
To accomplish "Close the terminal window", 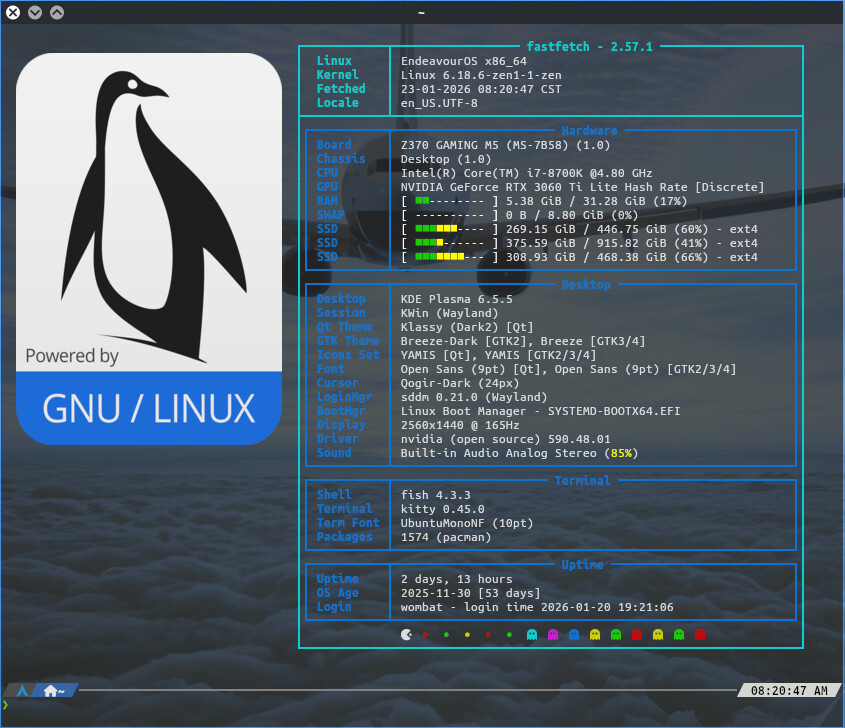I will click(x=13, y=12).
